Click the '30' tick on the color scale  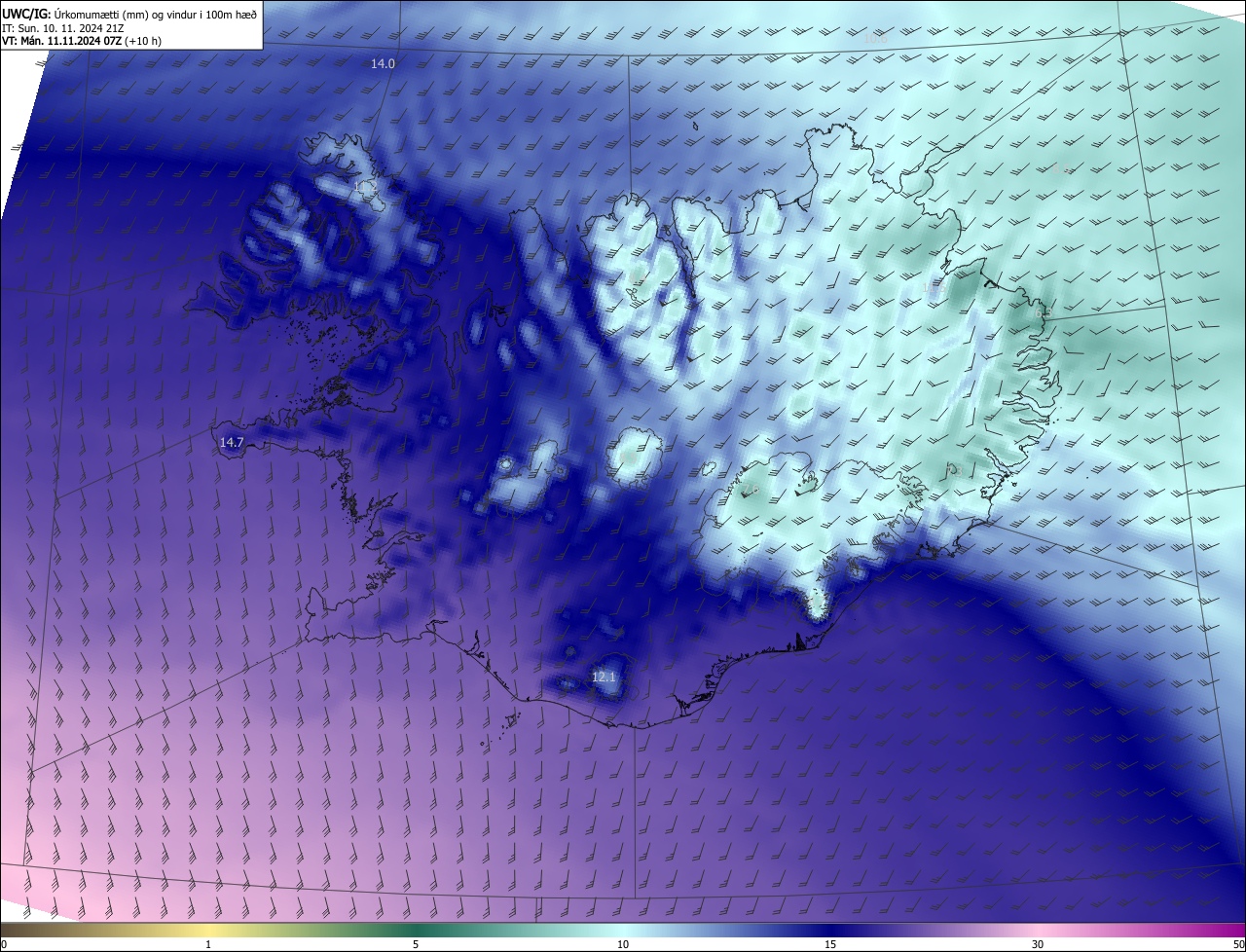tap(1038, 944)
